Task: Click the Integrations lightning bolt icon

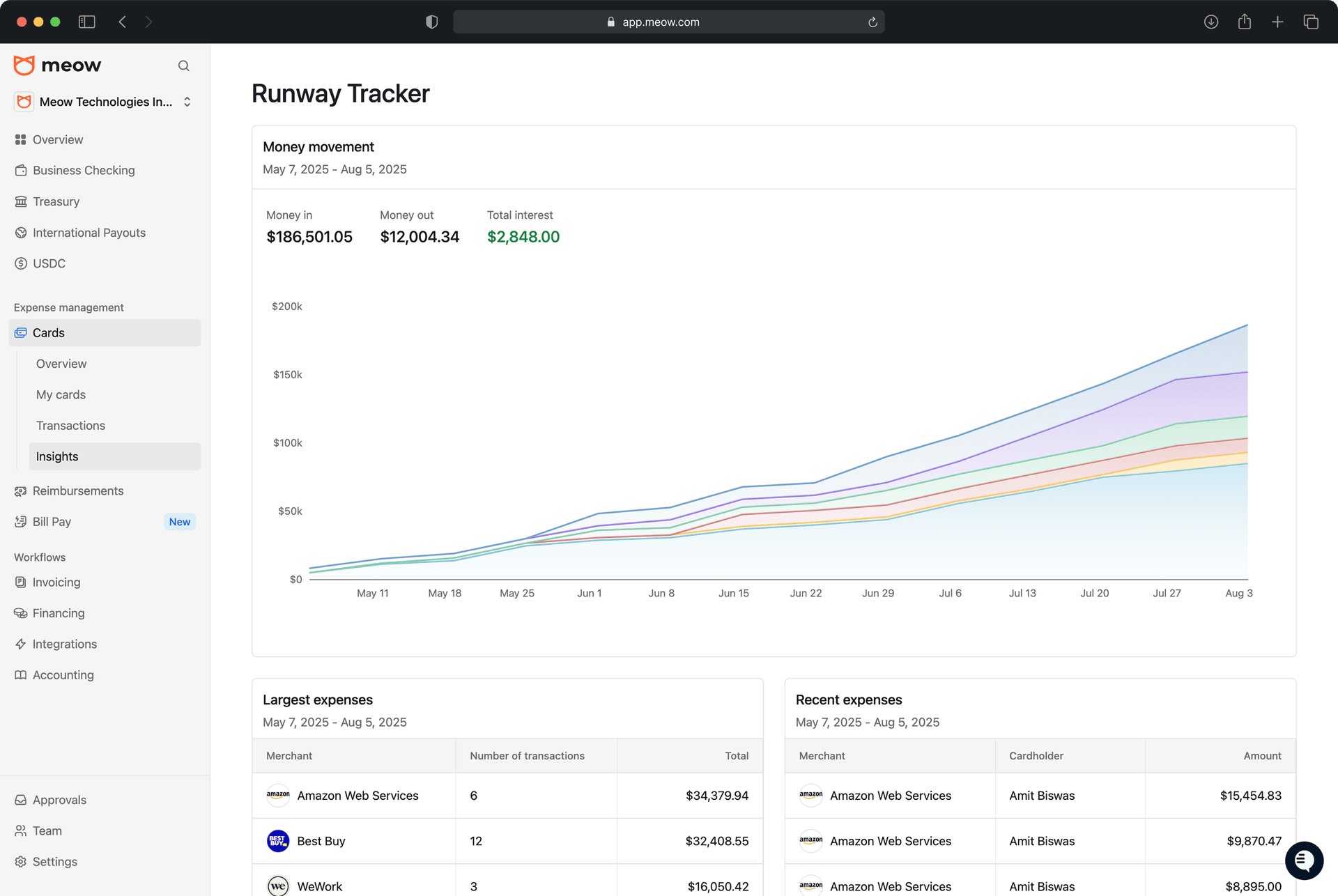Action: pyautogui.click(x=21, y=644)
